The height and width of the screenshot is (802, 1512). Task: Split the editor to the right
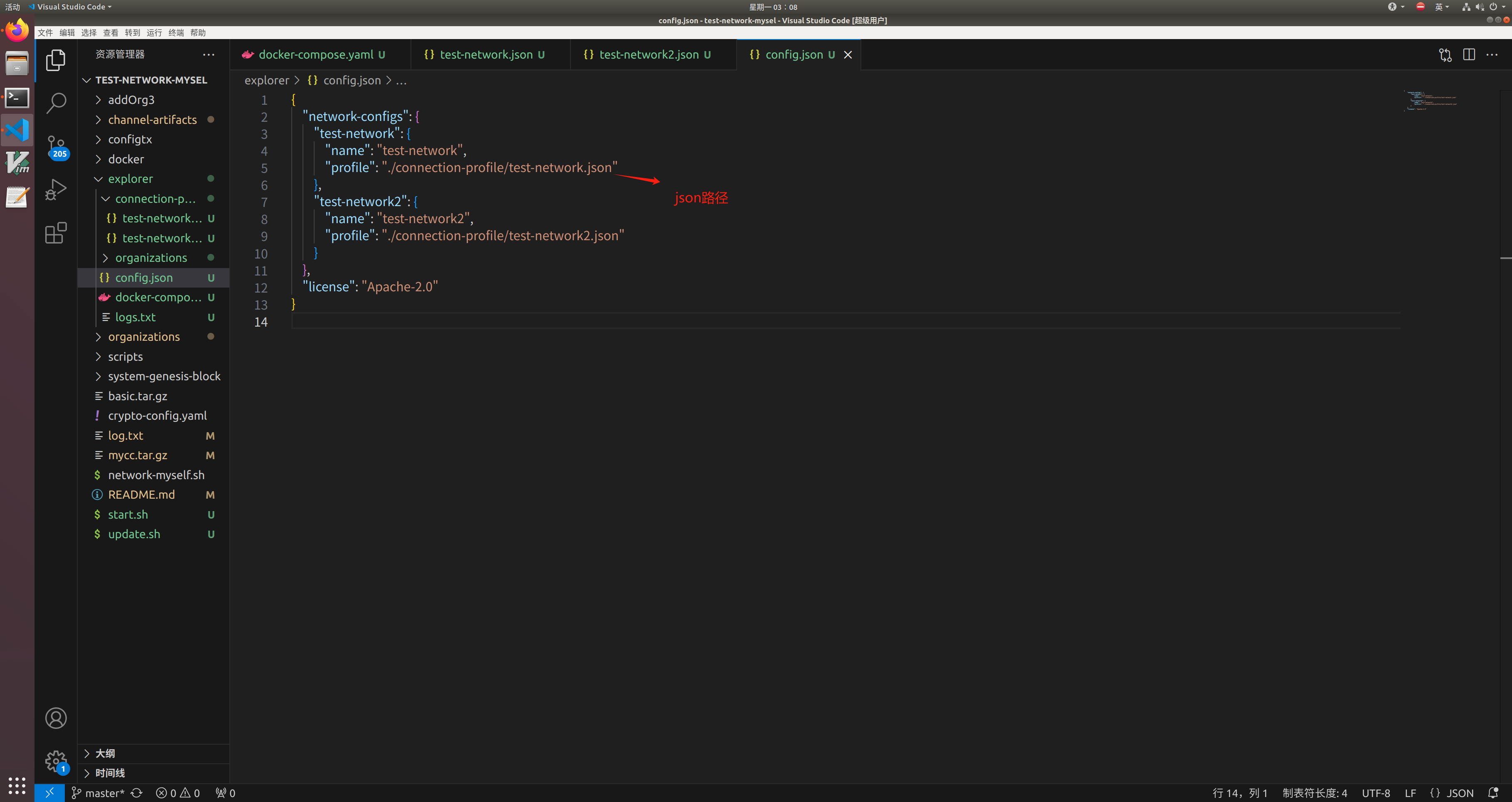pyautogui.click(x=1469, y=54)
